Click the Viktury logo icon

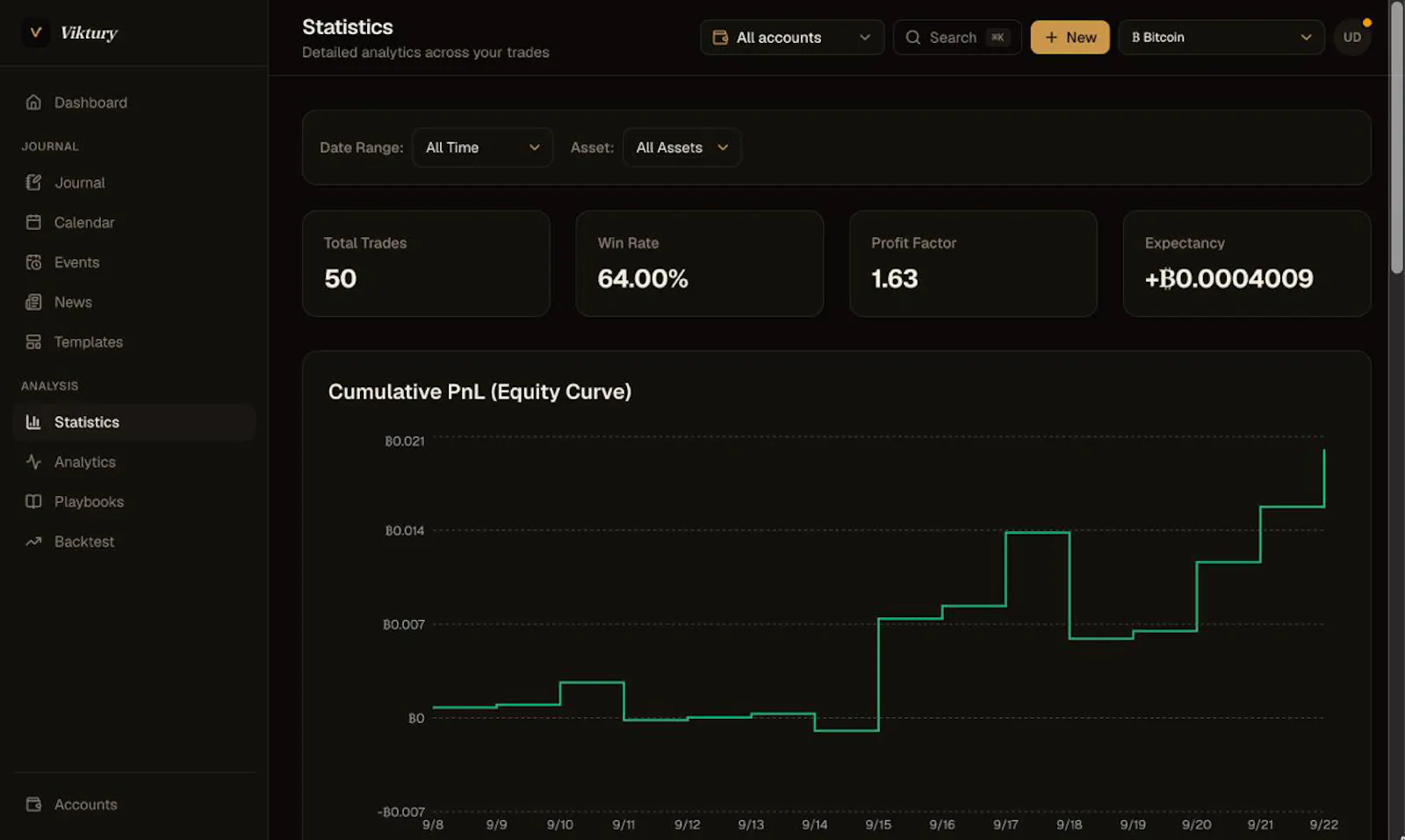[x=35, y=33]
